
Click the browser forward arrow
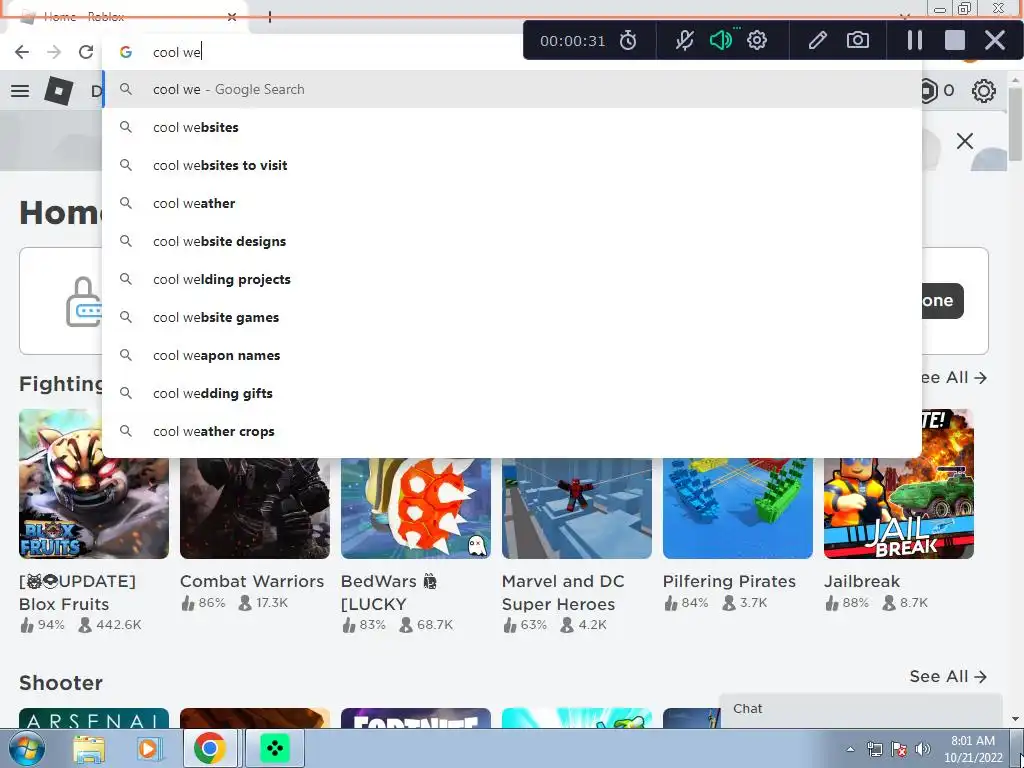(x=54, y=52)
